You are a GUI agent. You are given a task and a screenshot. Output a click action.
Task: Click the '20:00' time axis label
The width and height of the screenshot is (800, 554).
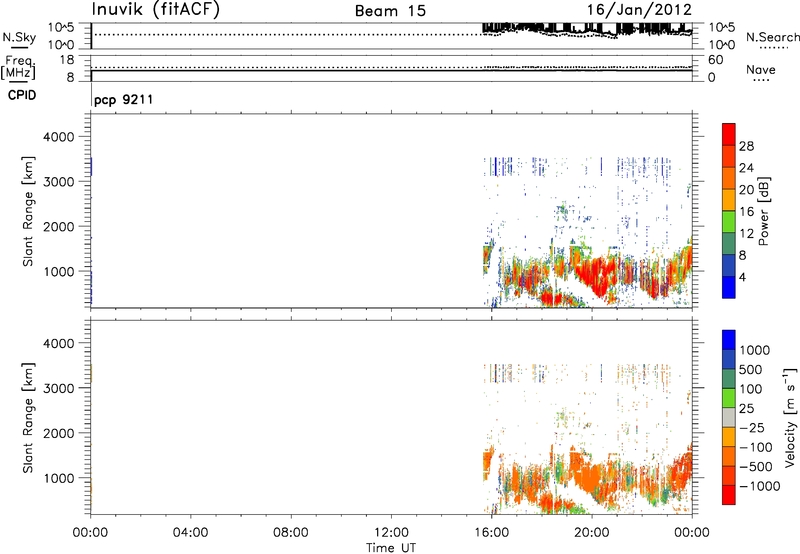(x=592, y=533)
